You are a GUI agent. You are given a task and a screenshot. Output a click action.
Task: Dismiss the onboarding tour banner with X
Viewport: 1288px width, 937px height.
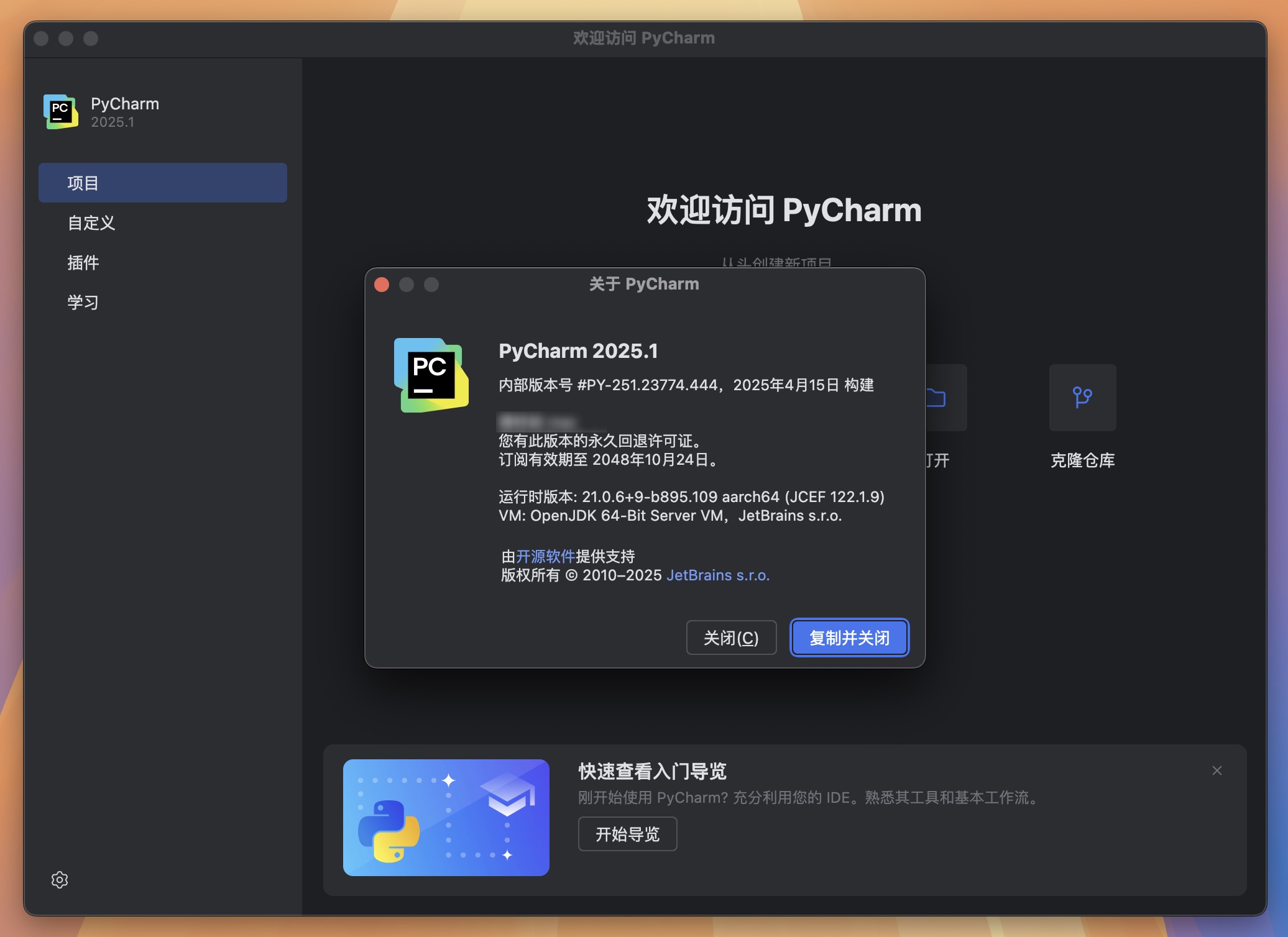point(1217,770)
